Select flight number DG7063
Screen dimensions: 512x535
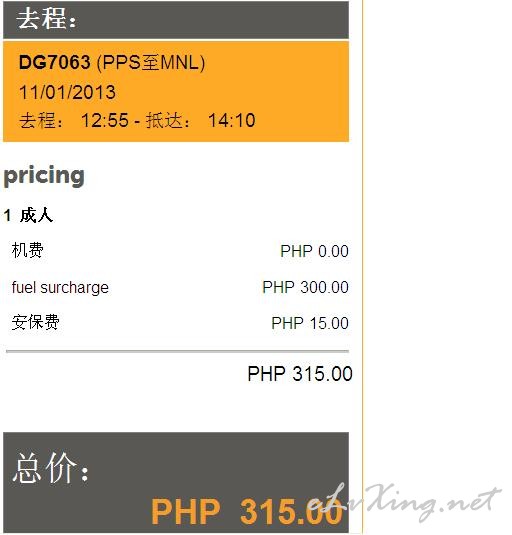pyautogui.click(x=55, y=62)
